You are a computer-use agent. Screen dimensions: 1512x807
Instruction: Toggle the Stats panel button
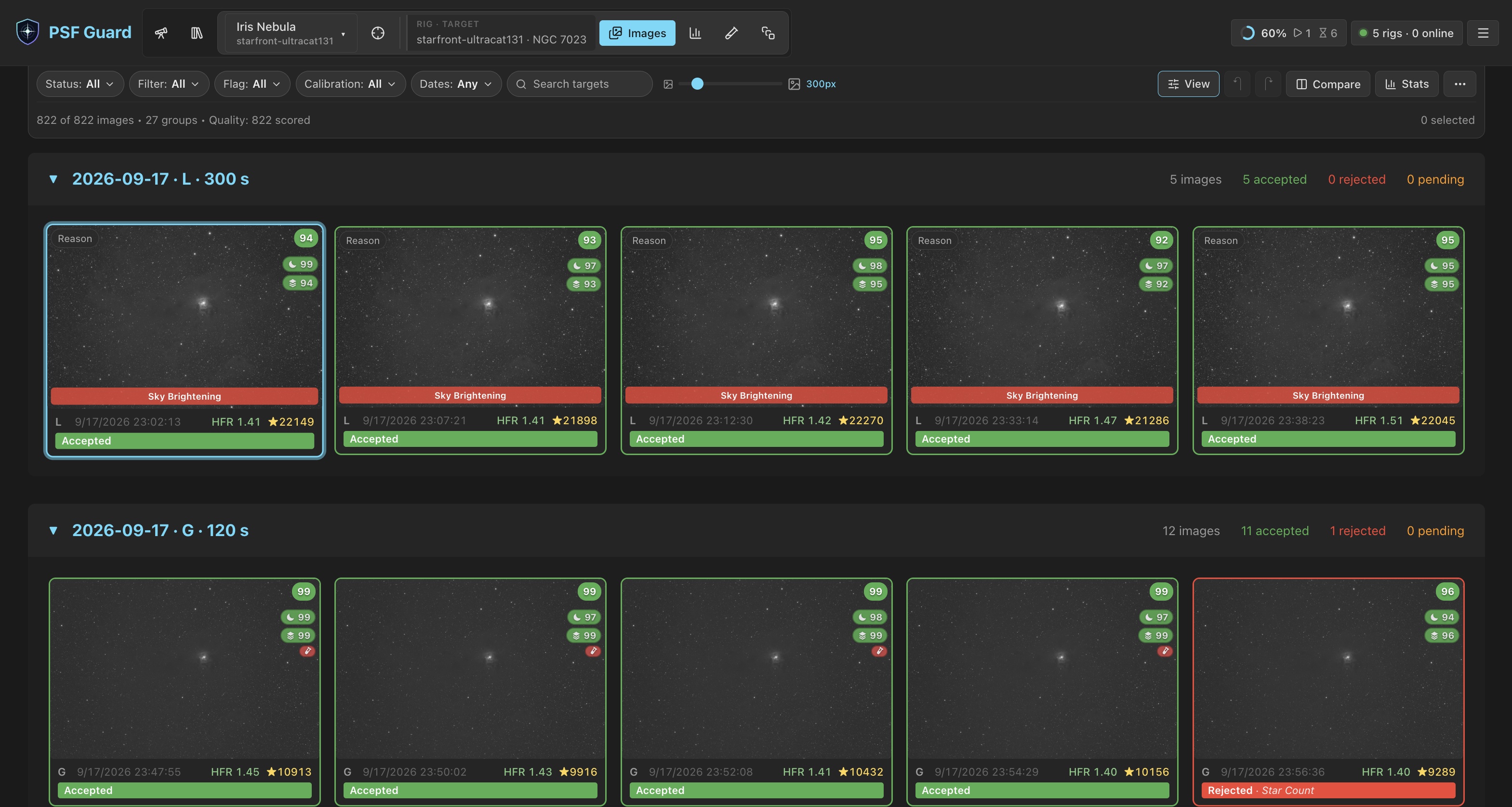tap(1406, 84)
